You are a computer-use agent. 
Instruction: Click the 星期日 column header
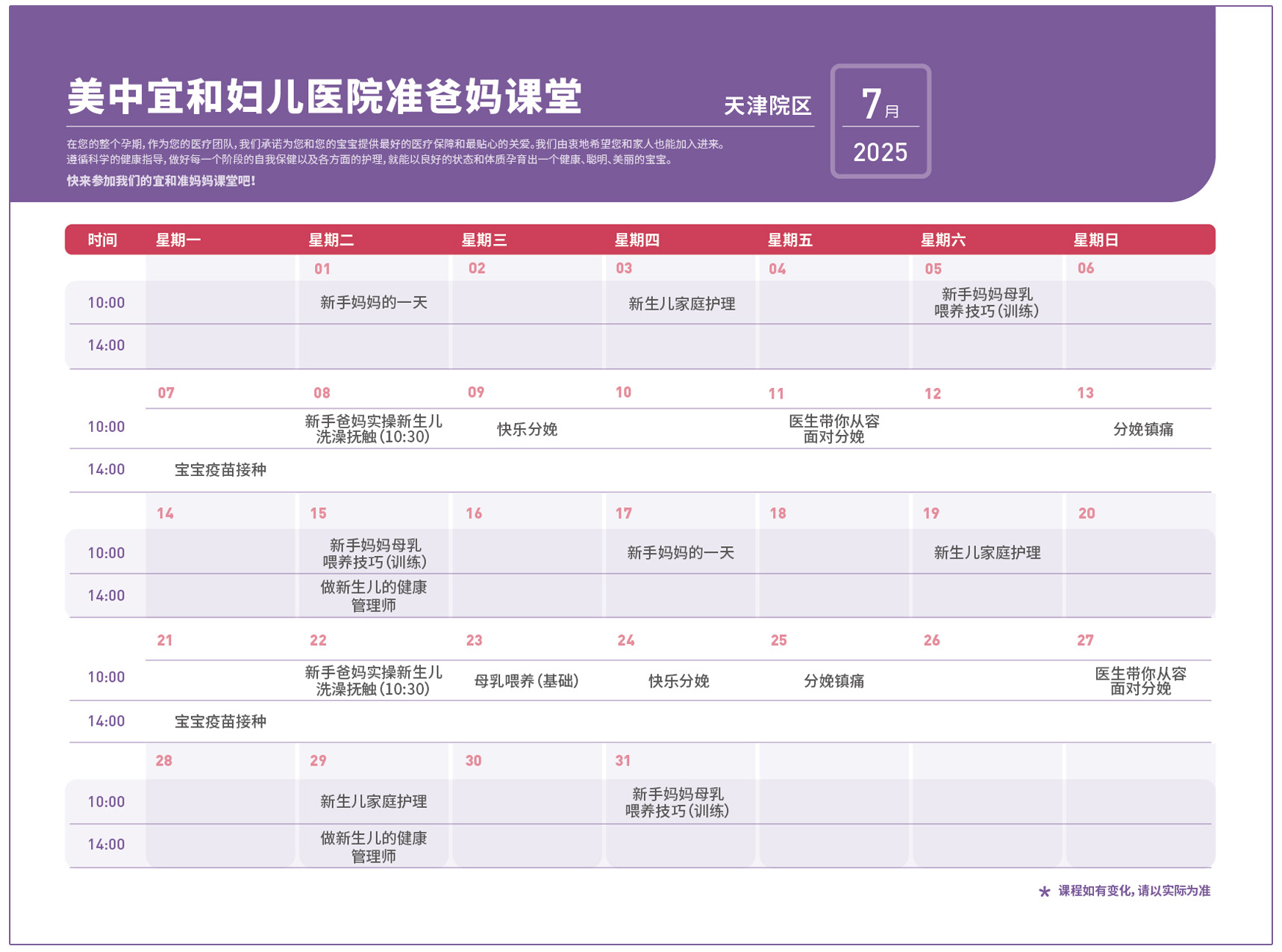[1096, 240]
